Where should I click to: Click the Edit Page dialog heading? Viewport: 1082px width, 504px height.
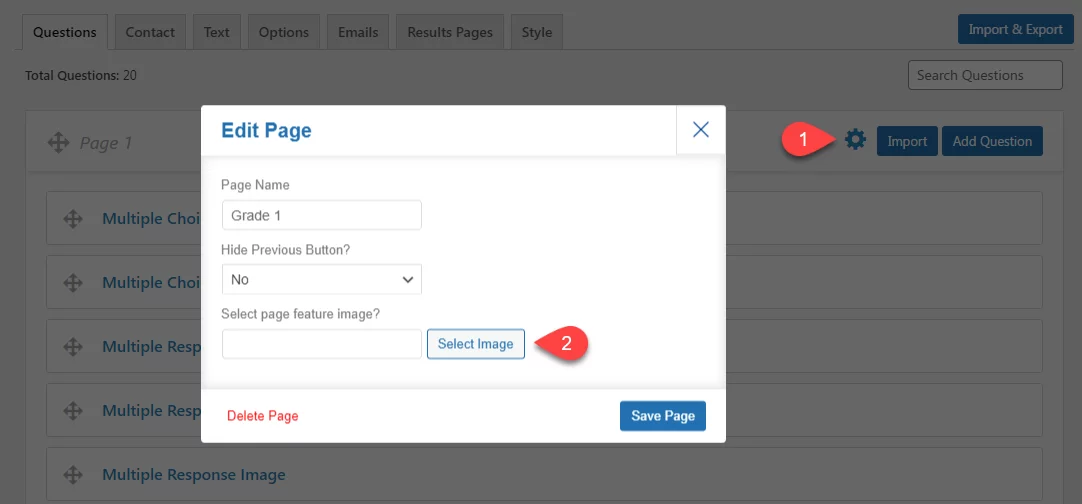pyautogui.click(x=266, y=130)
